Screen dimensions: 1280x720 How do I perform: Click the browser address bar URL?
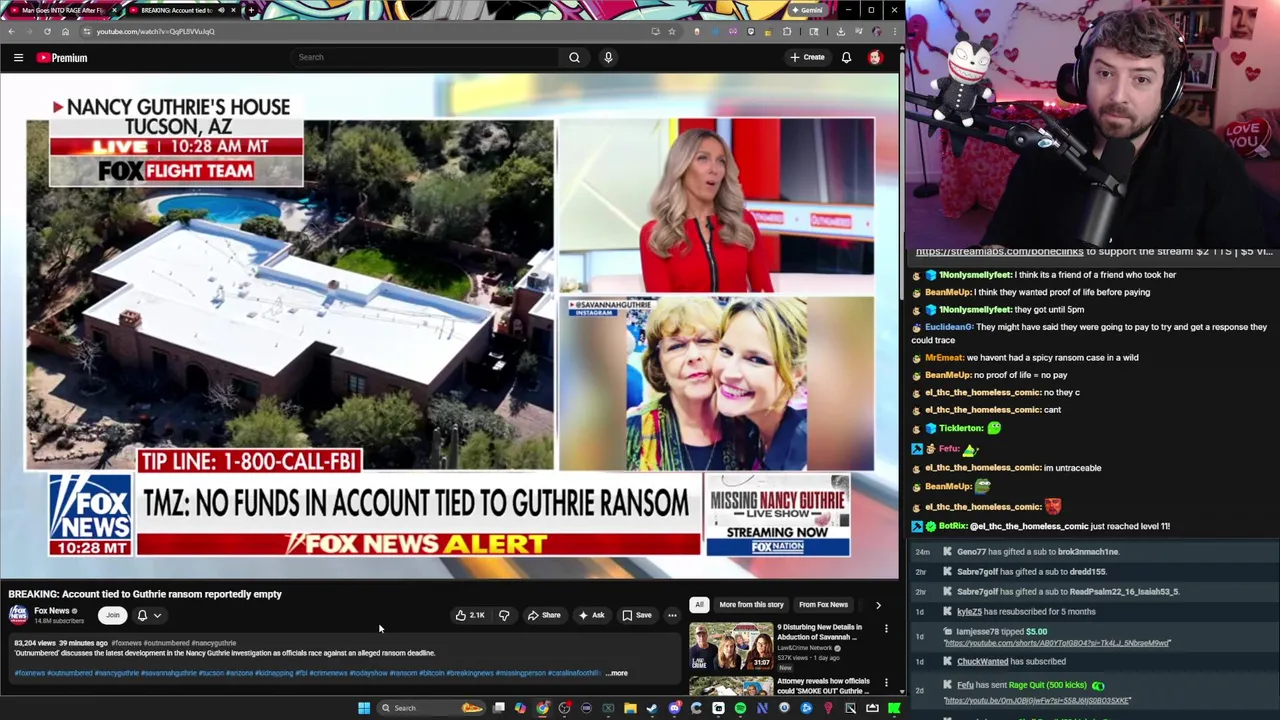(x=155, y=31)
